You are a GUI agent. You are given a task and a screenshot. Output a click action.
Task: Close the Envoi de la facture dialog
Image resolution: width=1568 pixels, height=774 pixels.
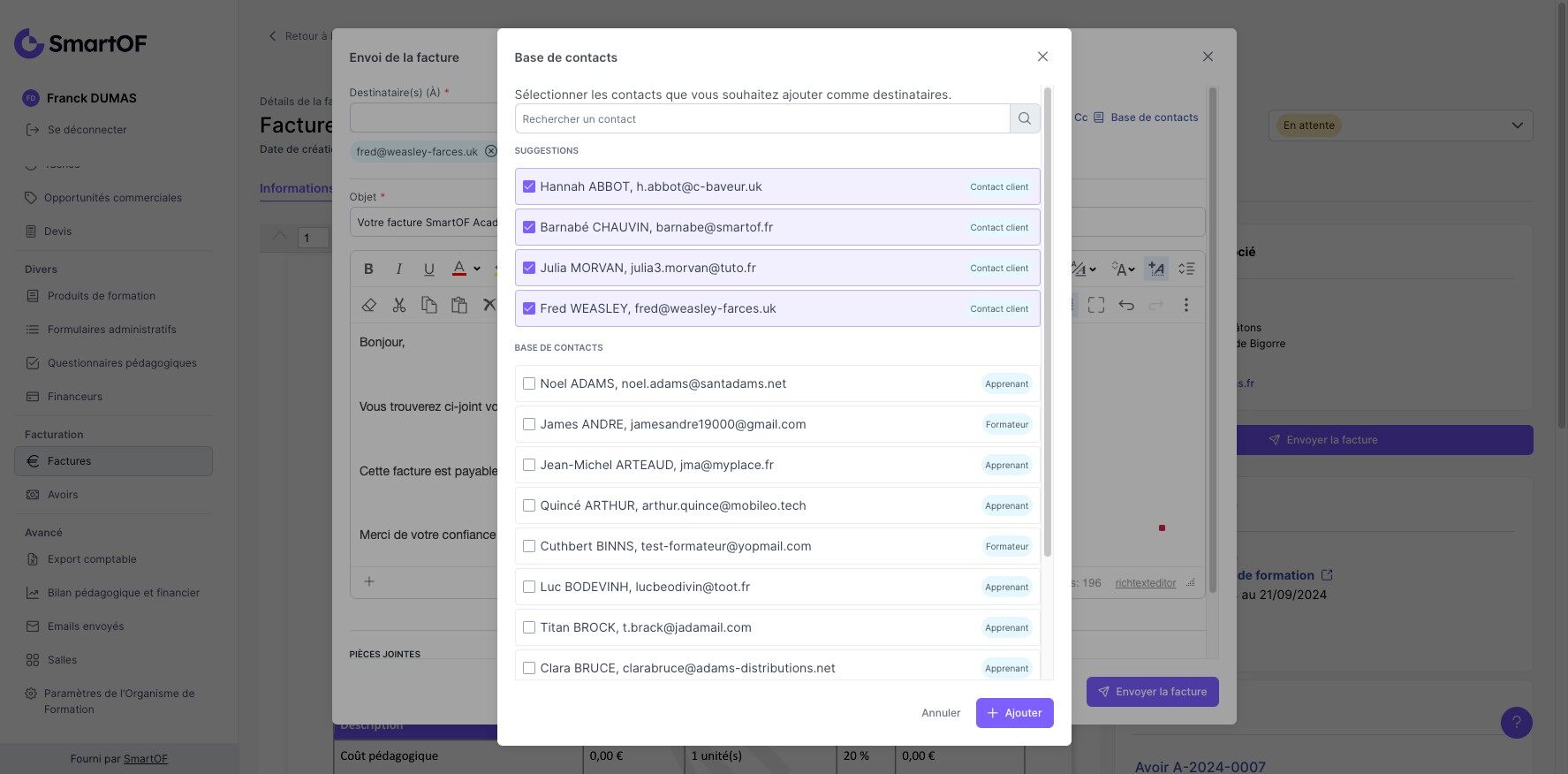pos(1208,57)
